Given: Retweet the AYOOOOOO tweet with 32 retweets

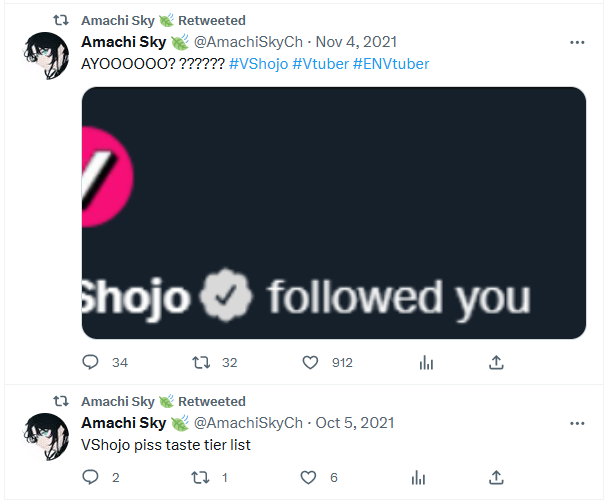Looking at the screenshot, I should (201, 362).
